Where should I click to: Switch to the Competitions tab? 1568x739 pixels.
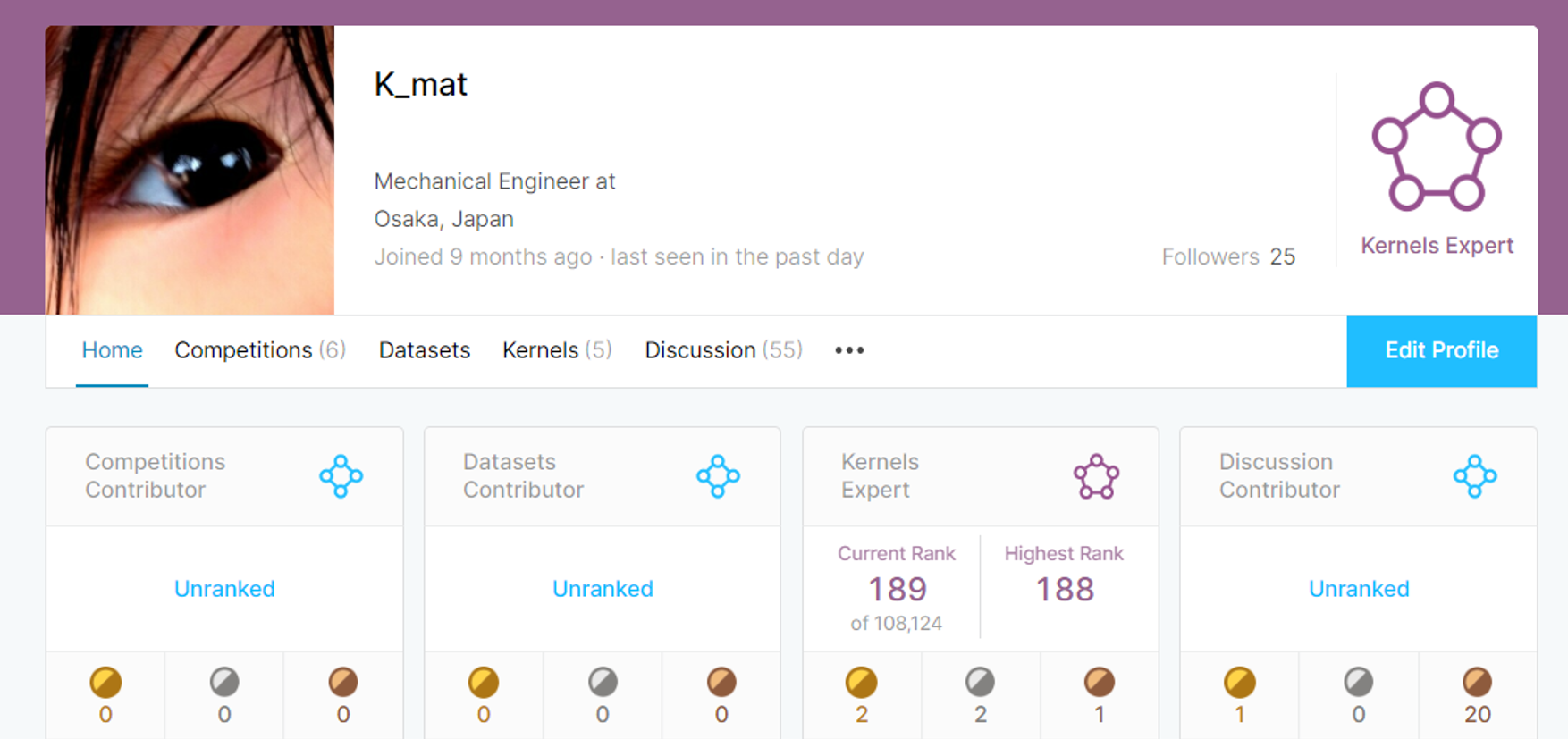[259, 350]
